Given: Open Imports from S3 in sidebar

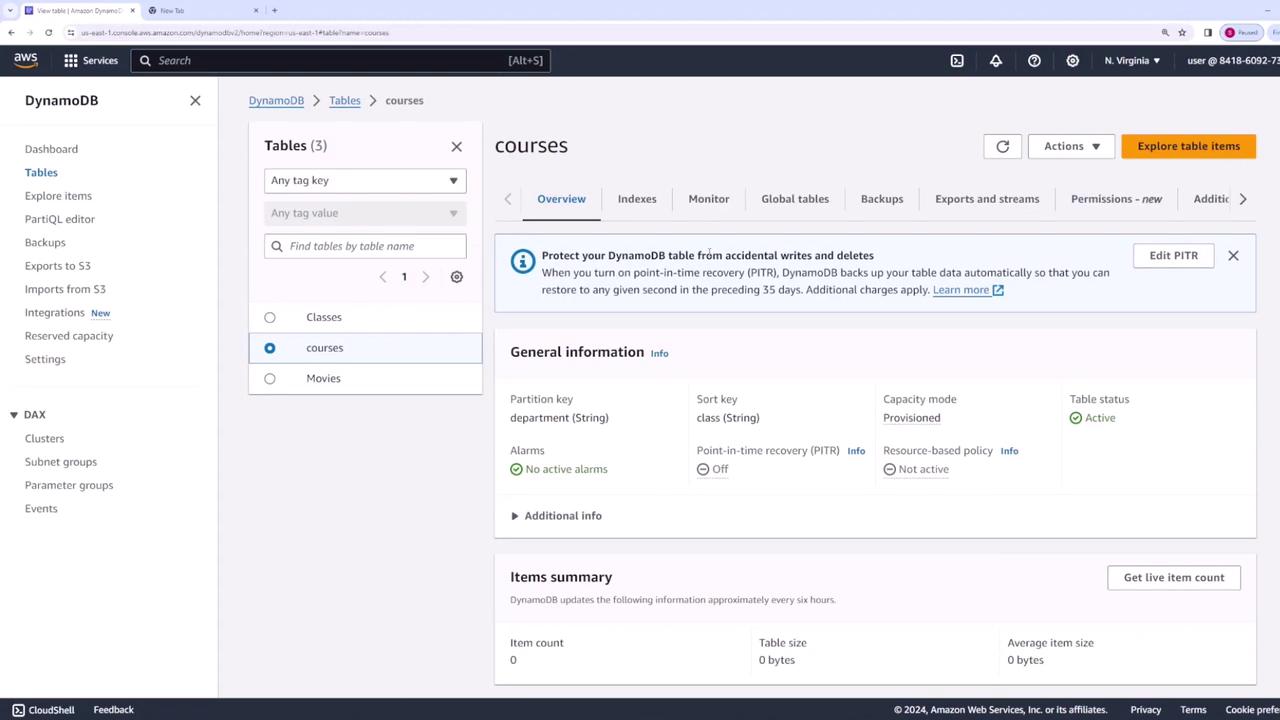Looking at the screenshot, I should pos(65,289).
